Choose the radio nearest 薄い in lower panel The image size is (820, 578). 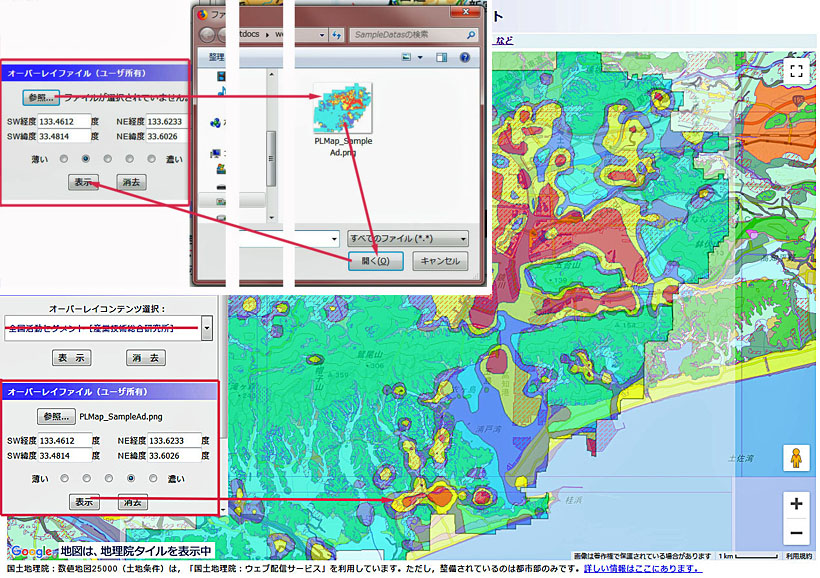[x=65, y=478]
